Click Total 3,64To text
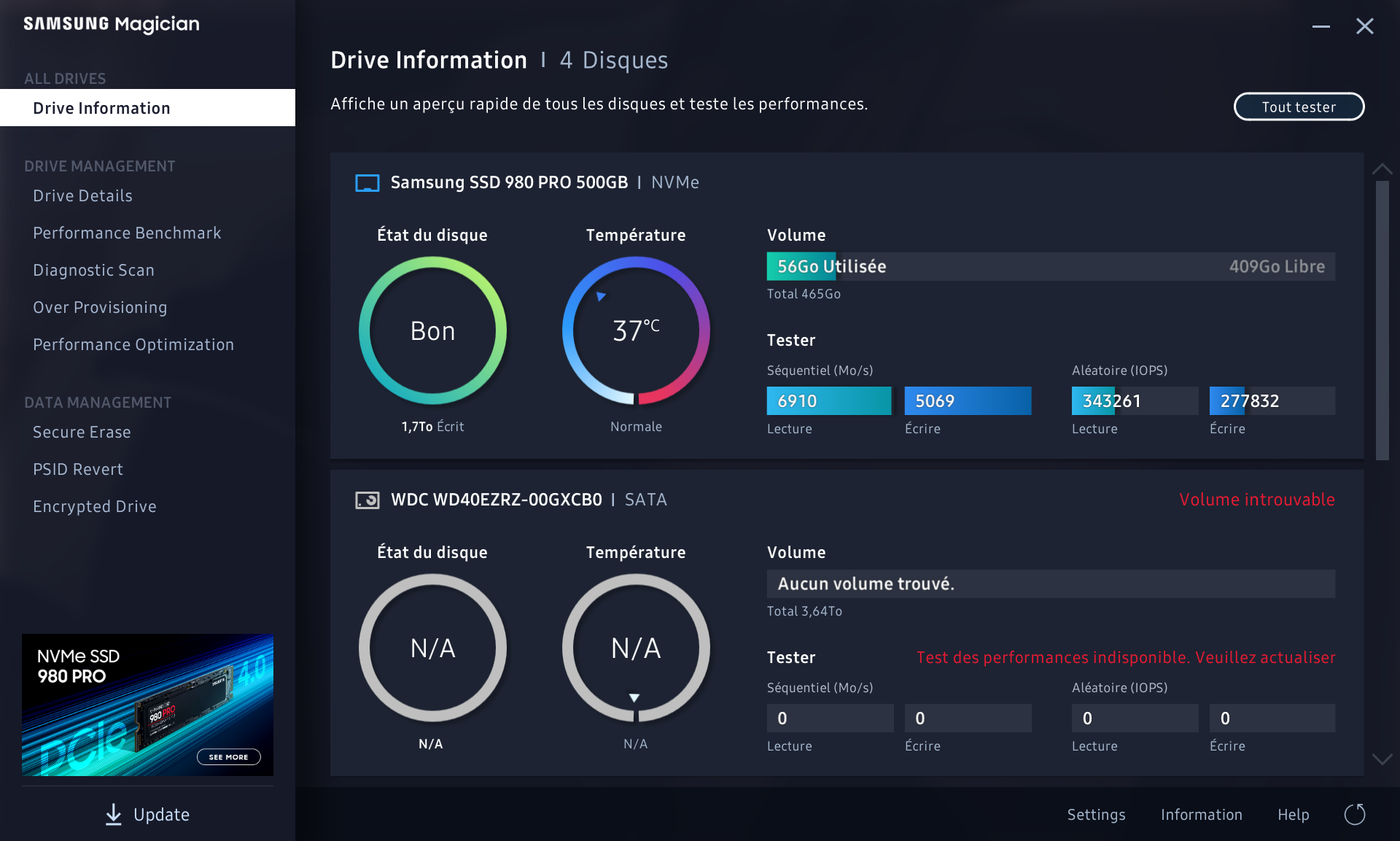 click(x=804, y=611)
